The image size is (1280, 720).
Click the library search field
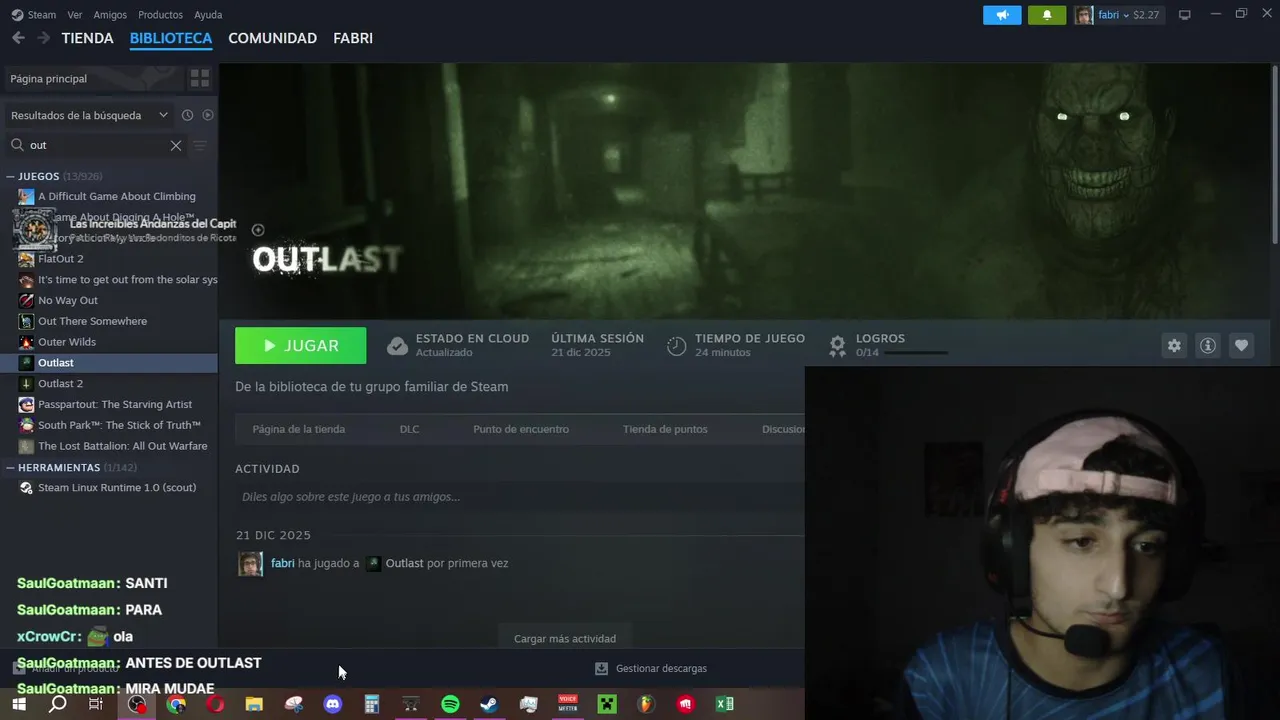click(95, 145)
